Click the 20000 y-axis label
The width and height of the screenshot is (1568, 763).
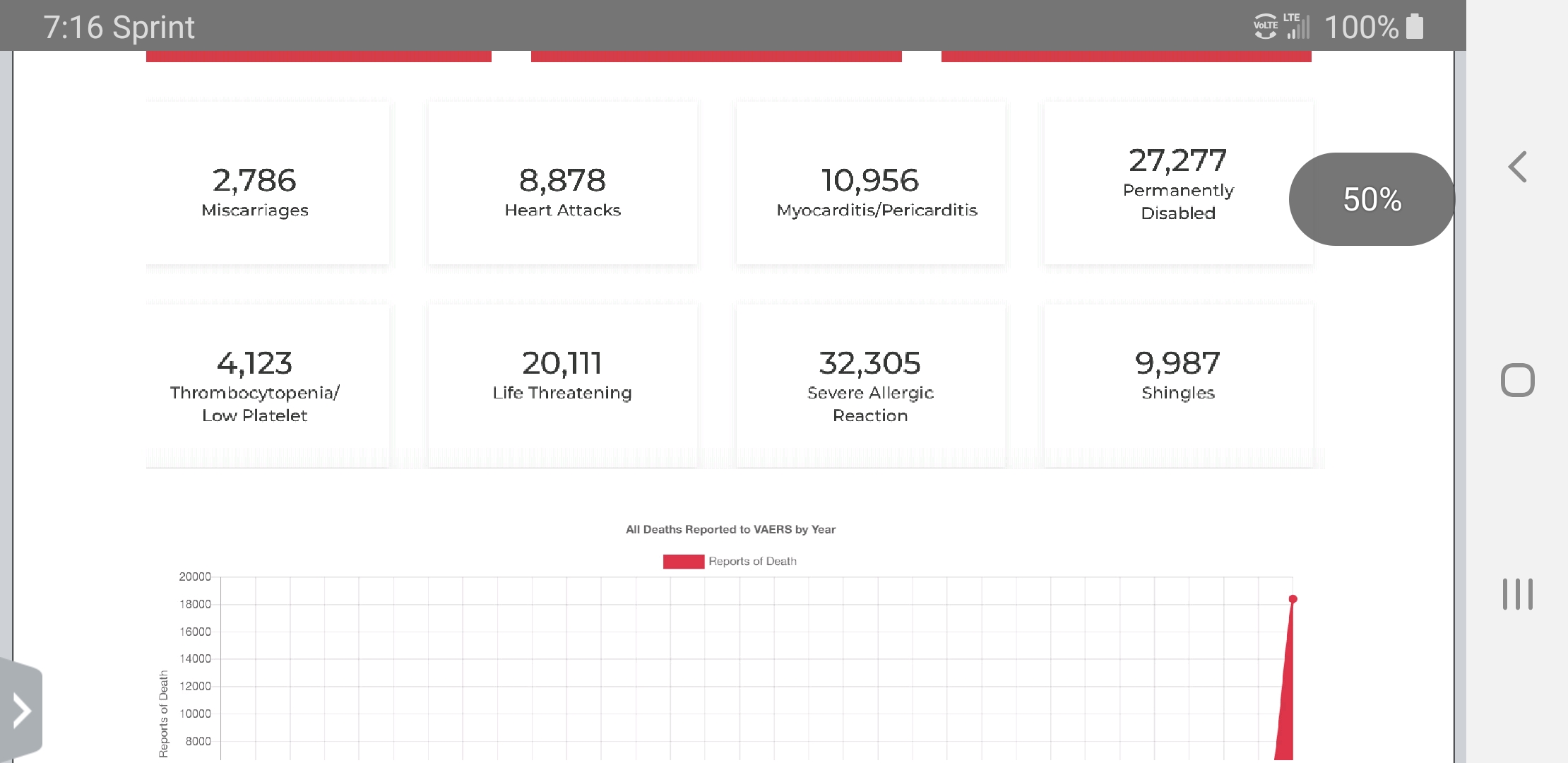pyautogui.click(x=195, y=577)
